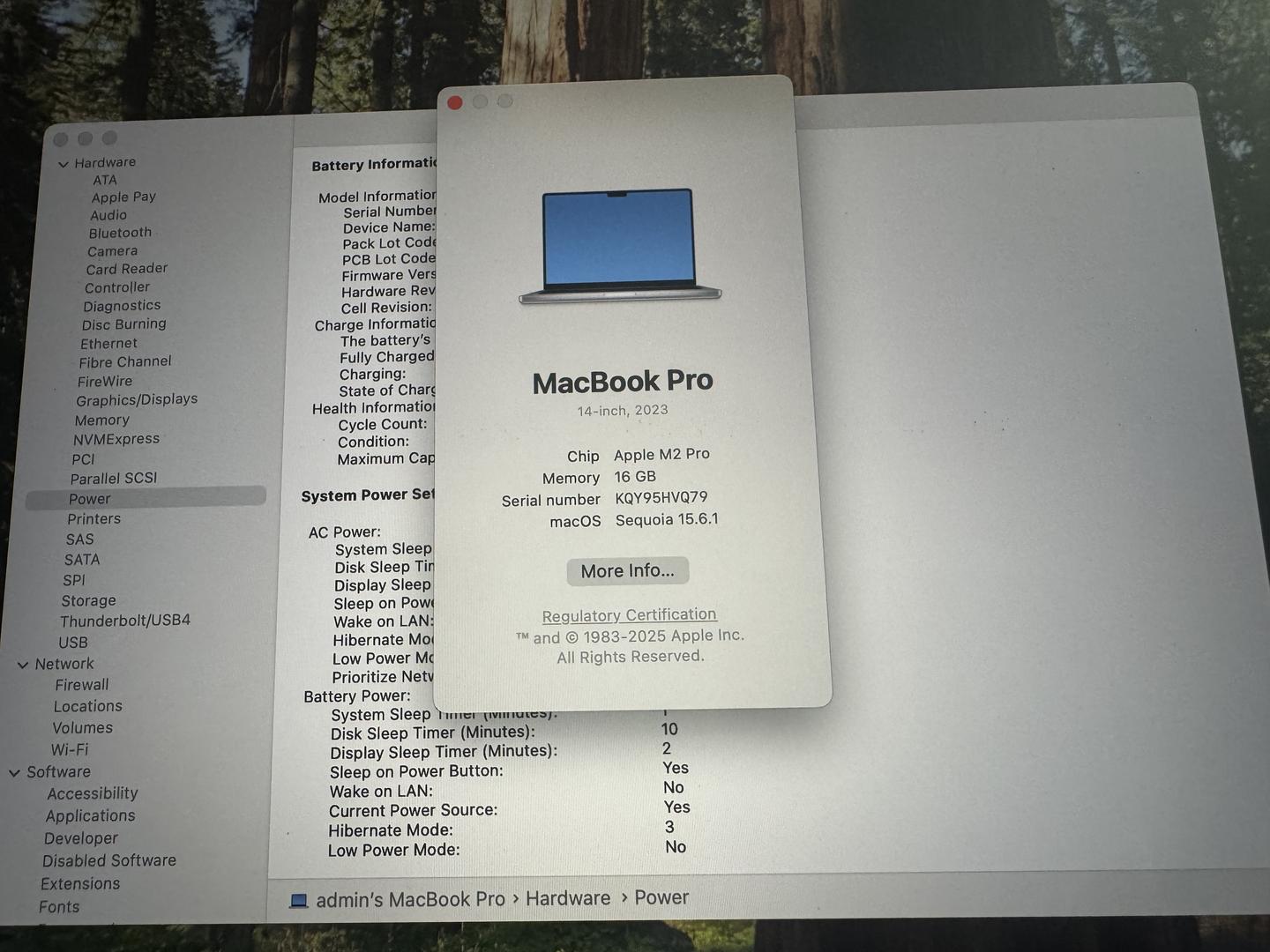Select Bluetooth in the Hardware list
The image size is (1270, 952).
click(x=120, y=233)
